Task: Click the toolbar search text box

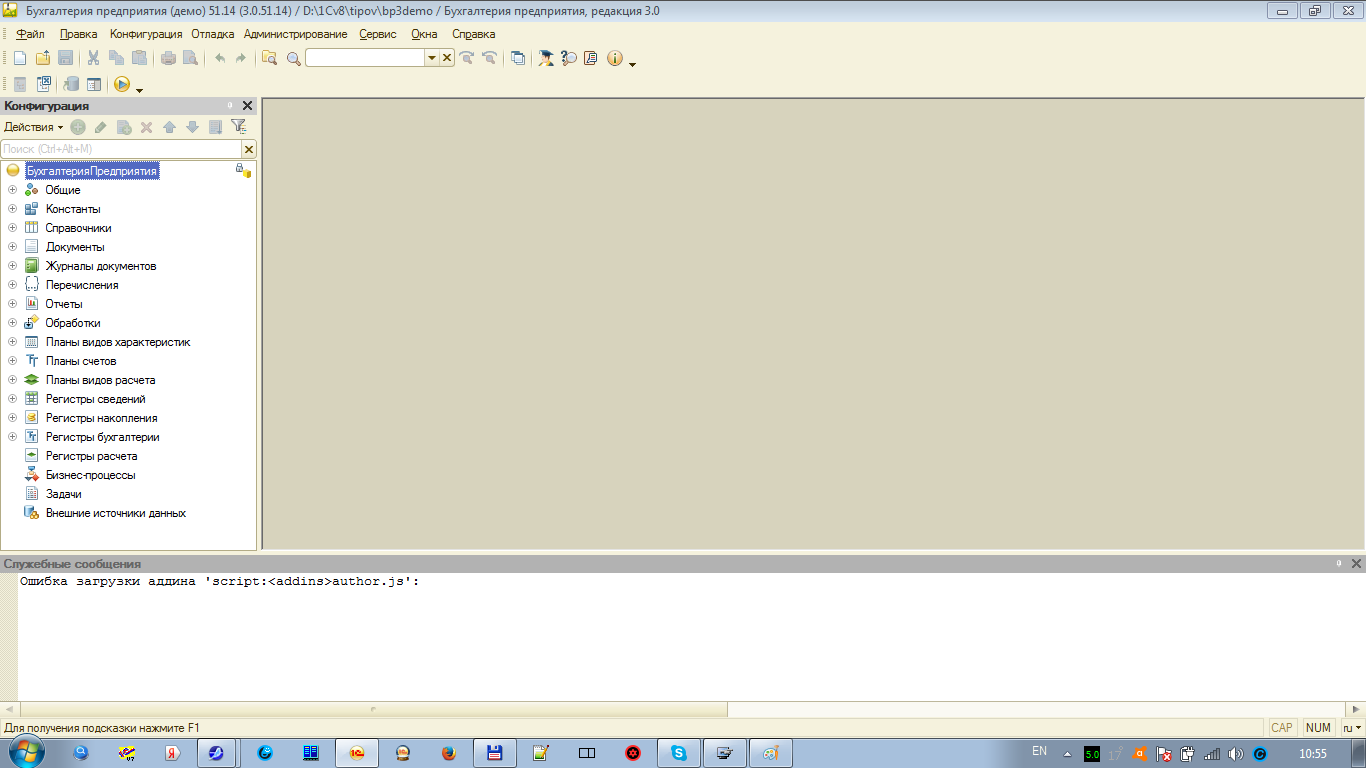Action: 365,58
